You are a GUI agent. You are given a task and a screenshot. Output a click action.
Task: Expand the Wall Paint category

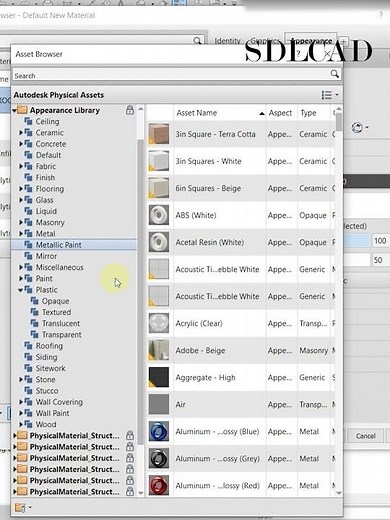click(x=21, y=413)
